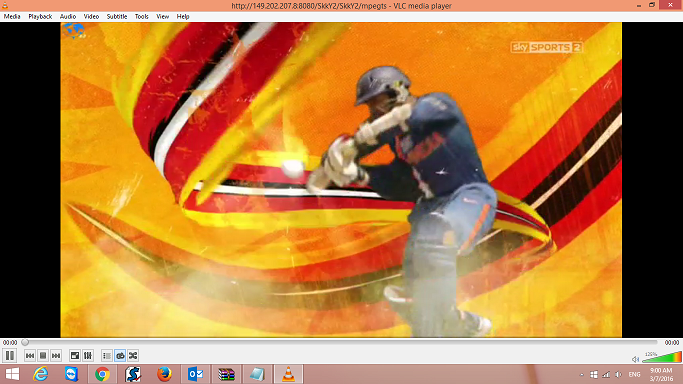This screenshot has height=384, width=683.
Task: Show hidden system tray icons
Action: [x=582, y=374]
